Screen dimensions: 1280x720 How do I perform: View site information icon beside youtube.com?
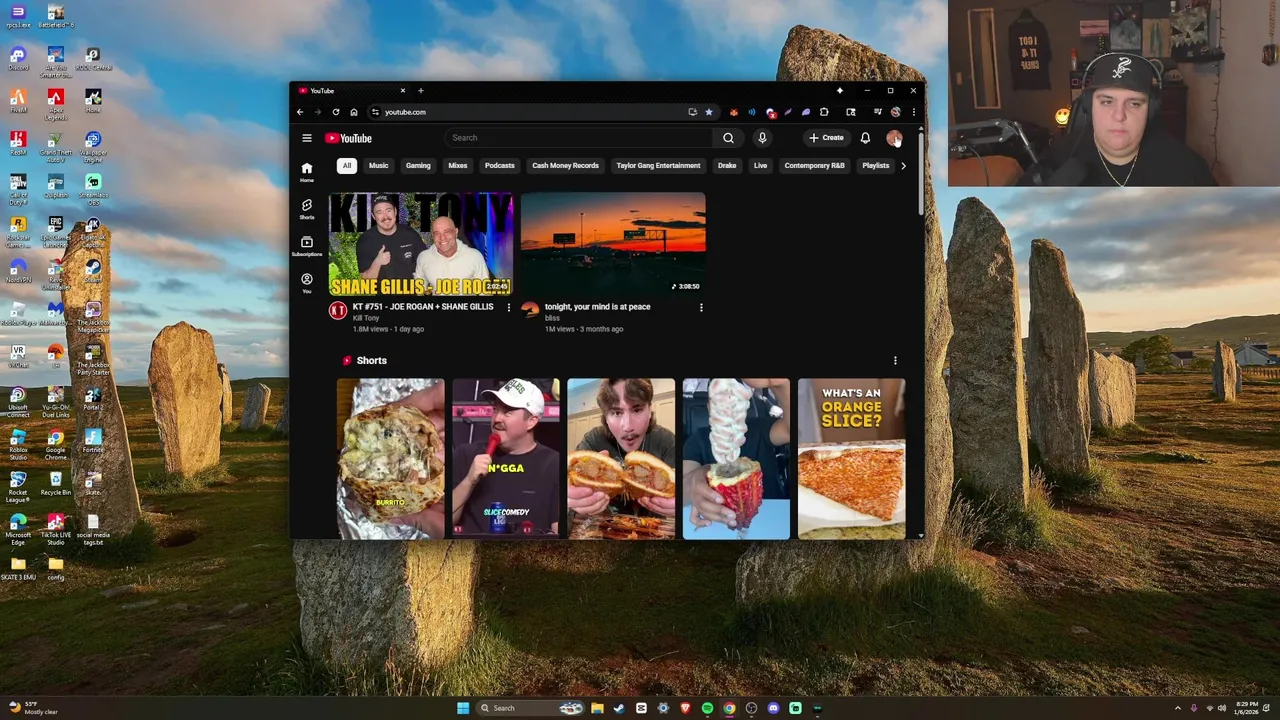[375, 112]
